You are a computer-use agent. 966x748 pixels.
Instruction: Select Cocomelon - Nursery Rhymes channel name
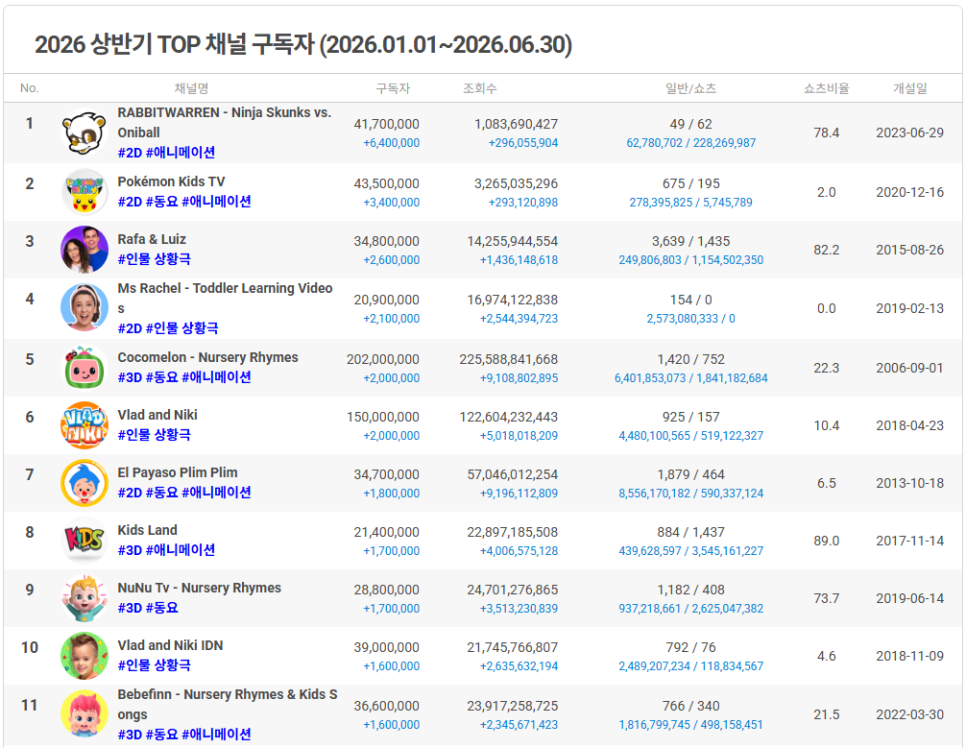tap(208, 357)
